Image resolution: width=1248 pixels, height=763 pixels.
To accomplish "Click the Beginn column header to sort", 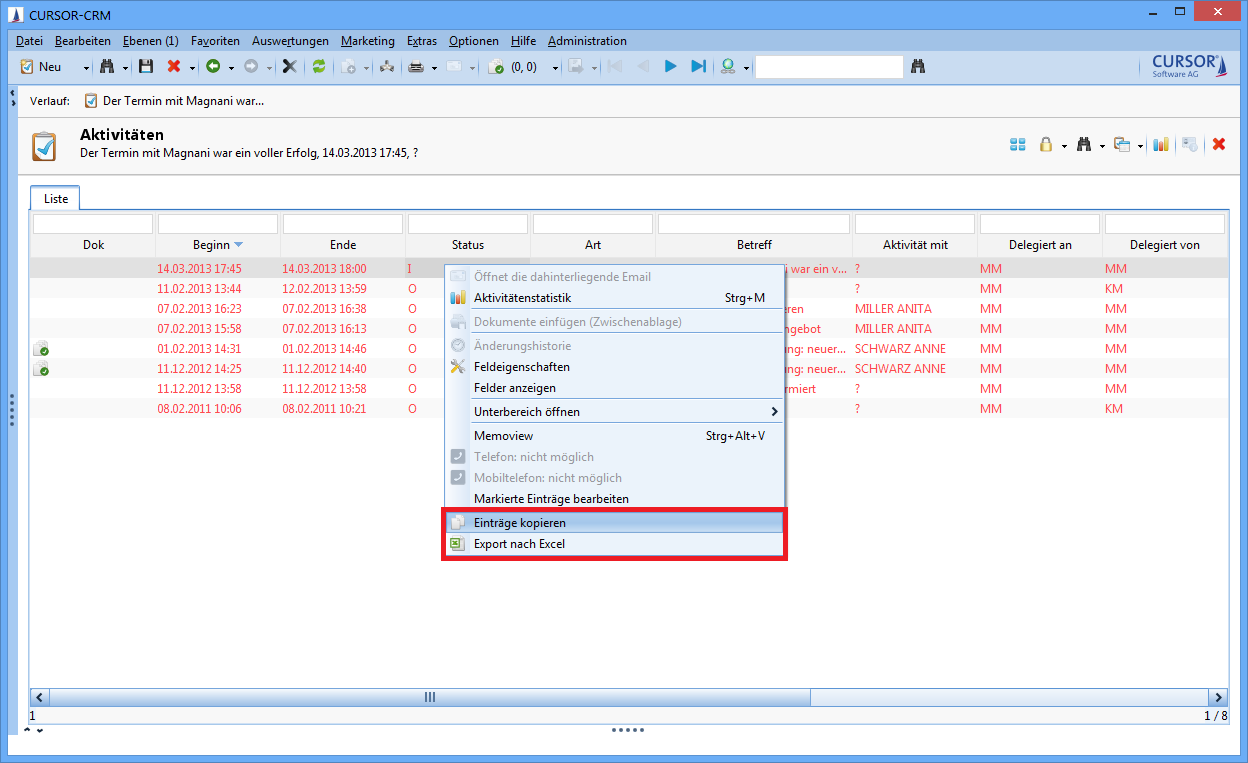I will coord(212,245).
